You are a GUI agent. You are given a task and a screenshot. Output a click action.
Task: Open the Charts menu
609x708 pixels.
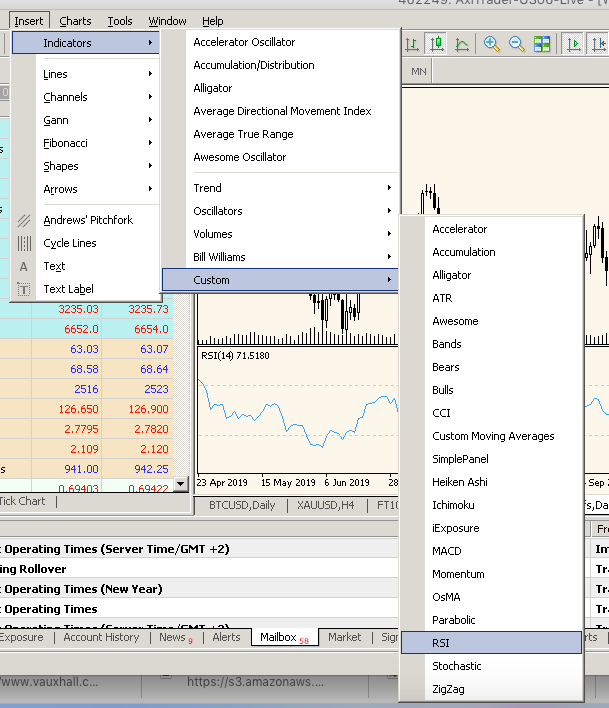[75, 21]
